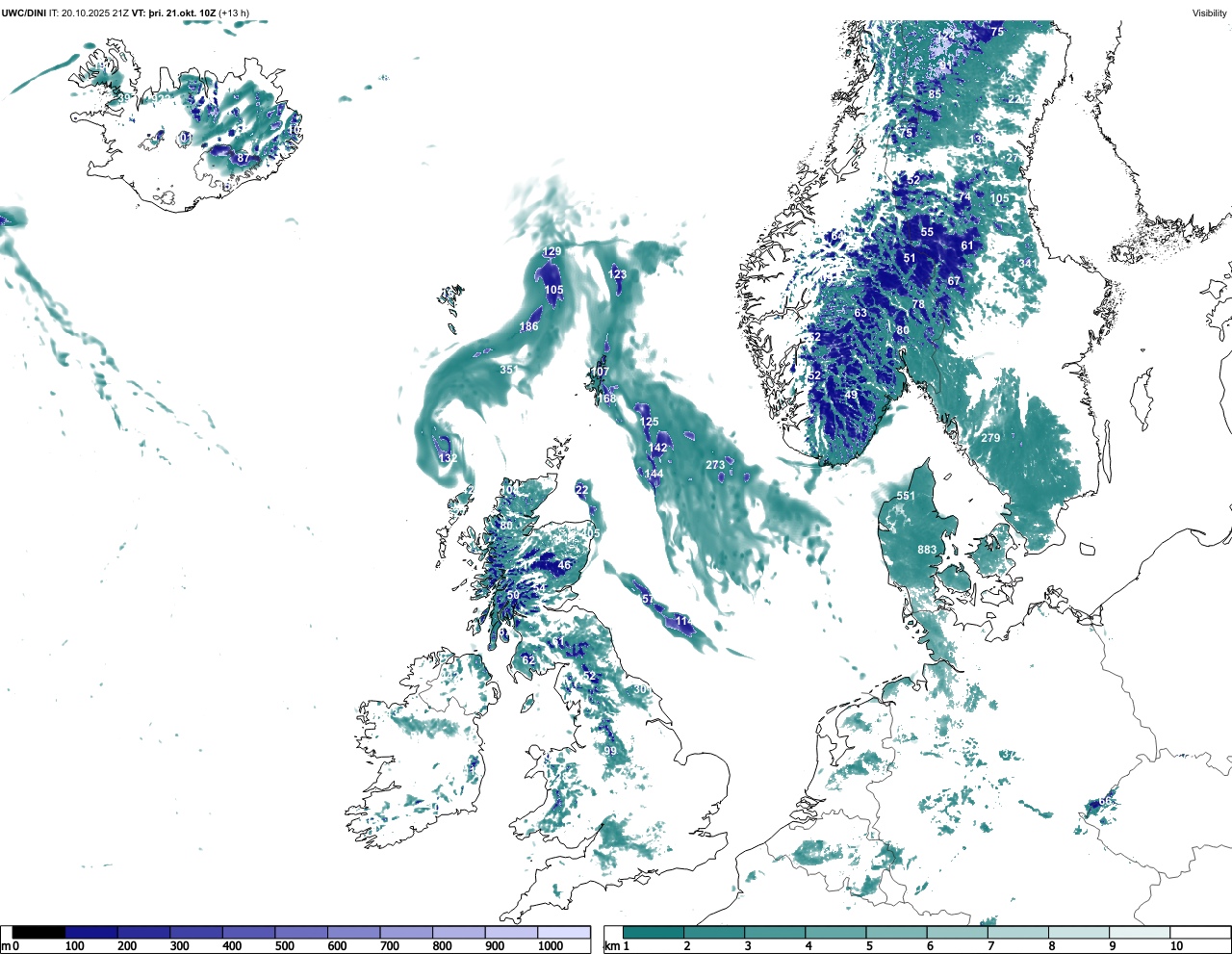Click the 132 value west of Scotland
Screen dimensions: 1232x954
tap(449, 458)
